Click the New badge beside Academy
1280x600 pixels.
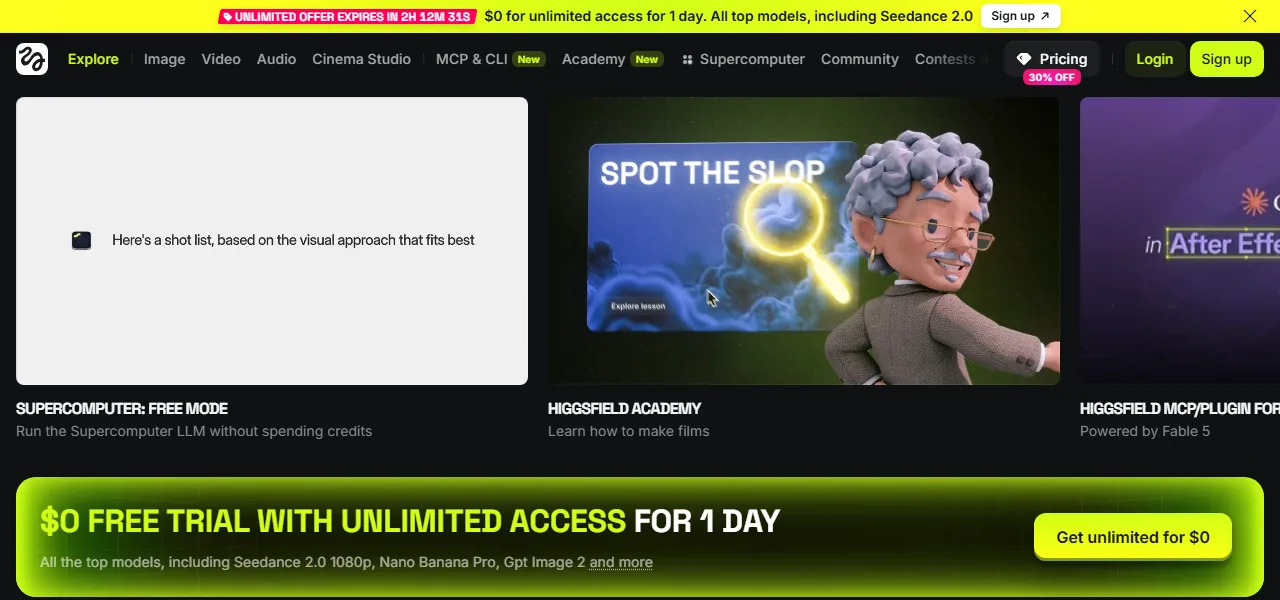pos(647,59)
